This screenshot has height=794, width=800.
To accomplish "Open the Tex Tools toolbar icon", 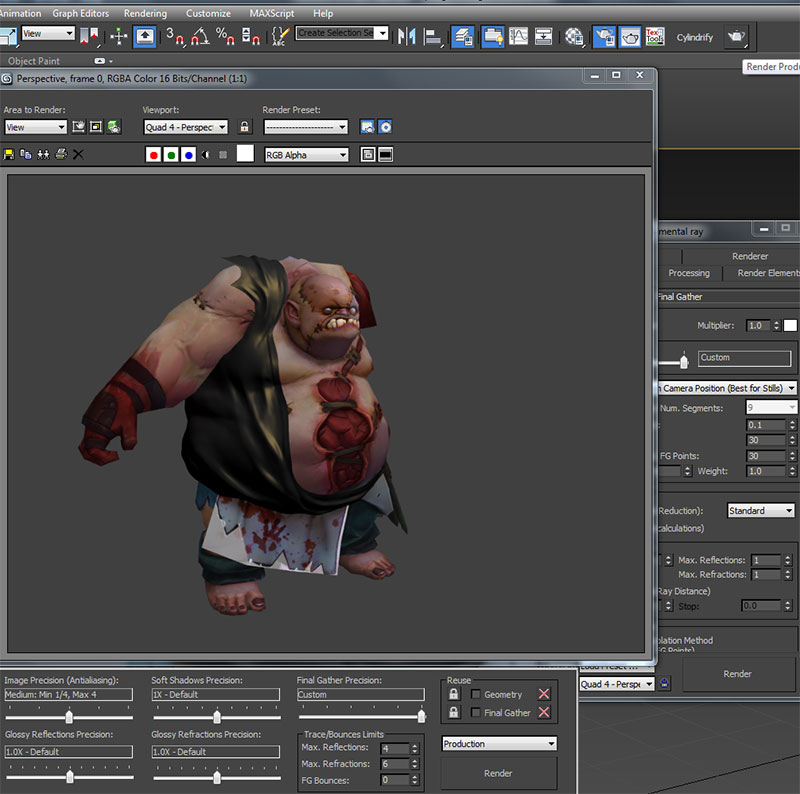I will click(x=655, y=37).
